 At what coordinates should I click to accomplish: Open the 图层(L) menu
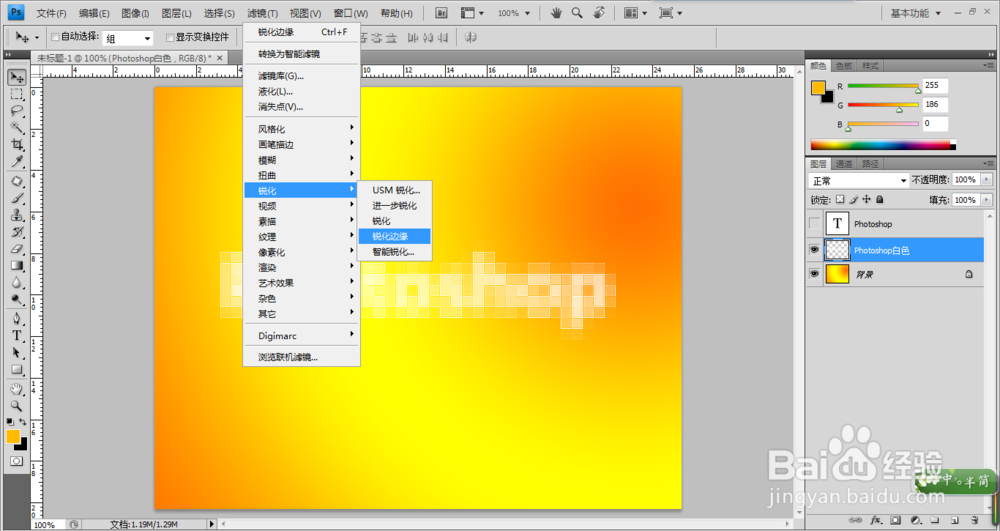point(177,13)
